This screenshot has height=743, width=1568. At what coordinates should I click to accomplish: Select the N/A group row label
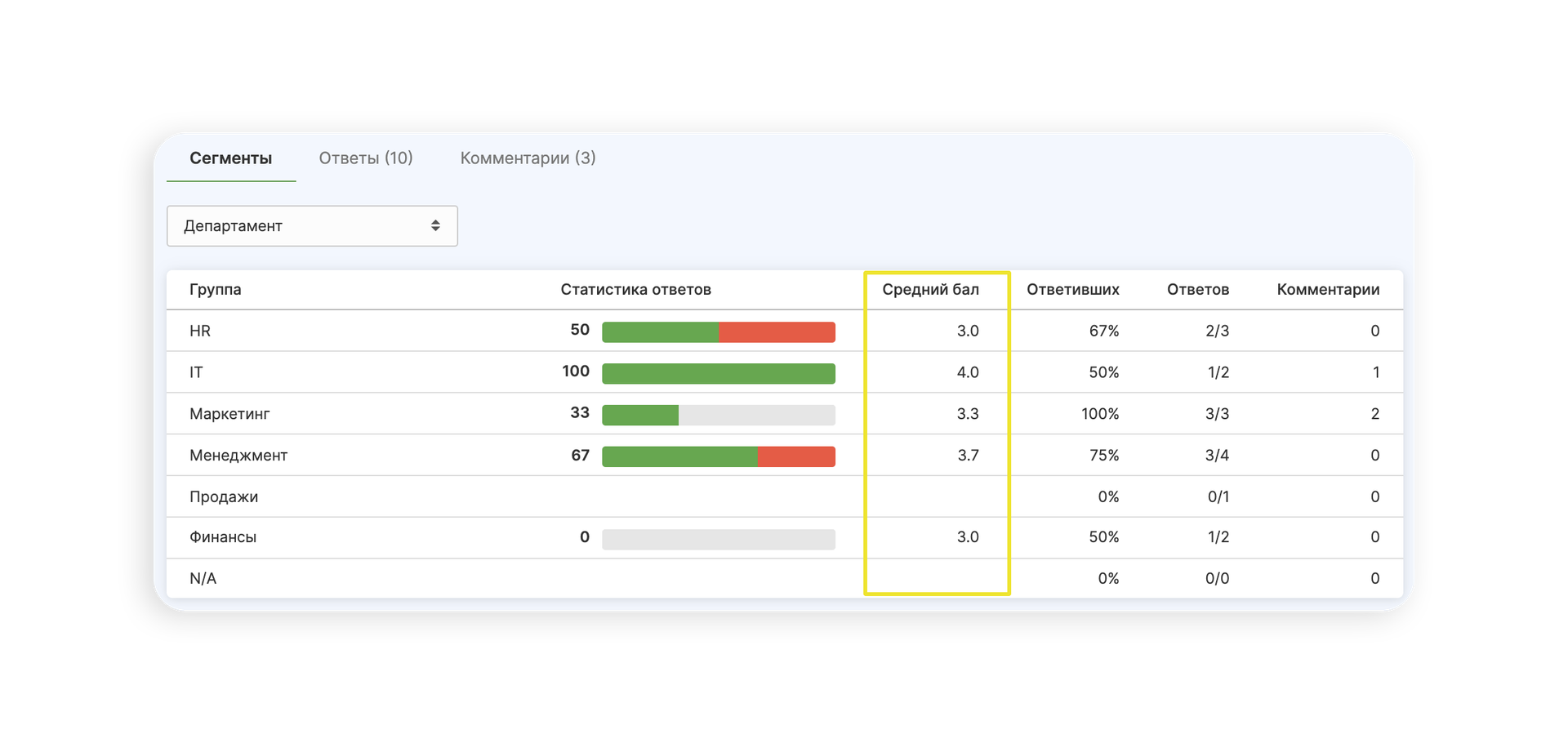click(x=203, y=579)
